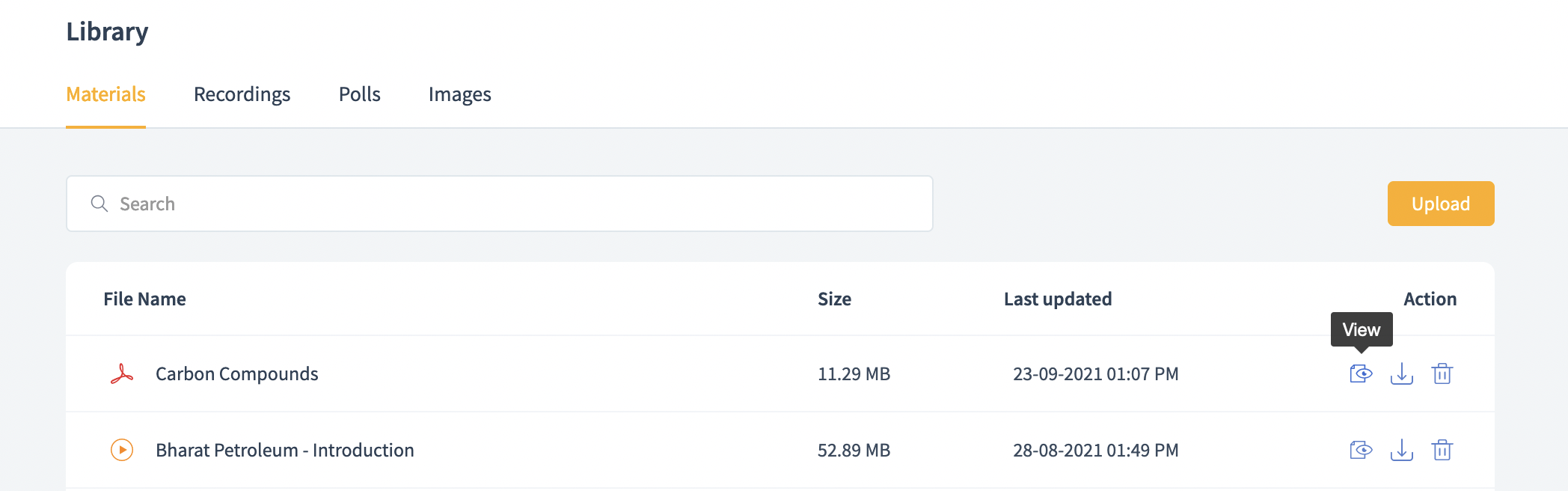Go to the Images tab
The image size is (1568, 491).
coord(459,94)
